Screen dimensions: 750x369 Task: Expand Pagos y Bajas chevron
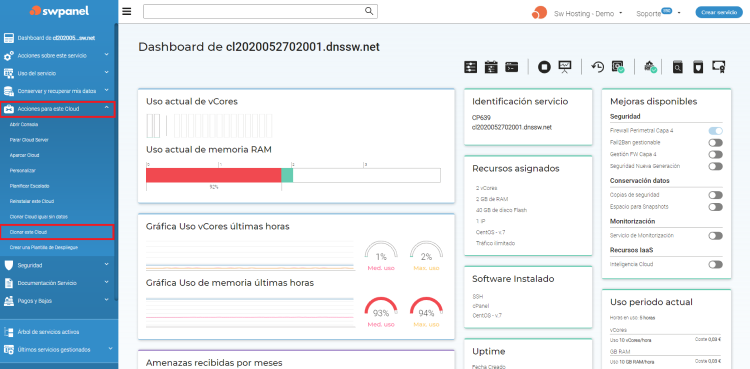[106, 300]
